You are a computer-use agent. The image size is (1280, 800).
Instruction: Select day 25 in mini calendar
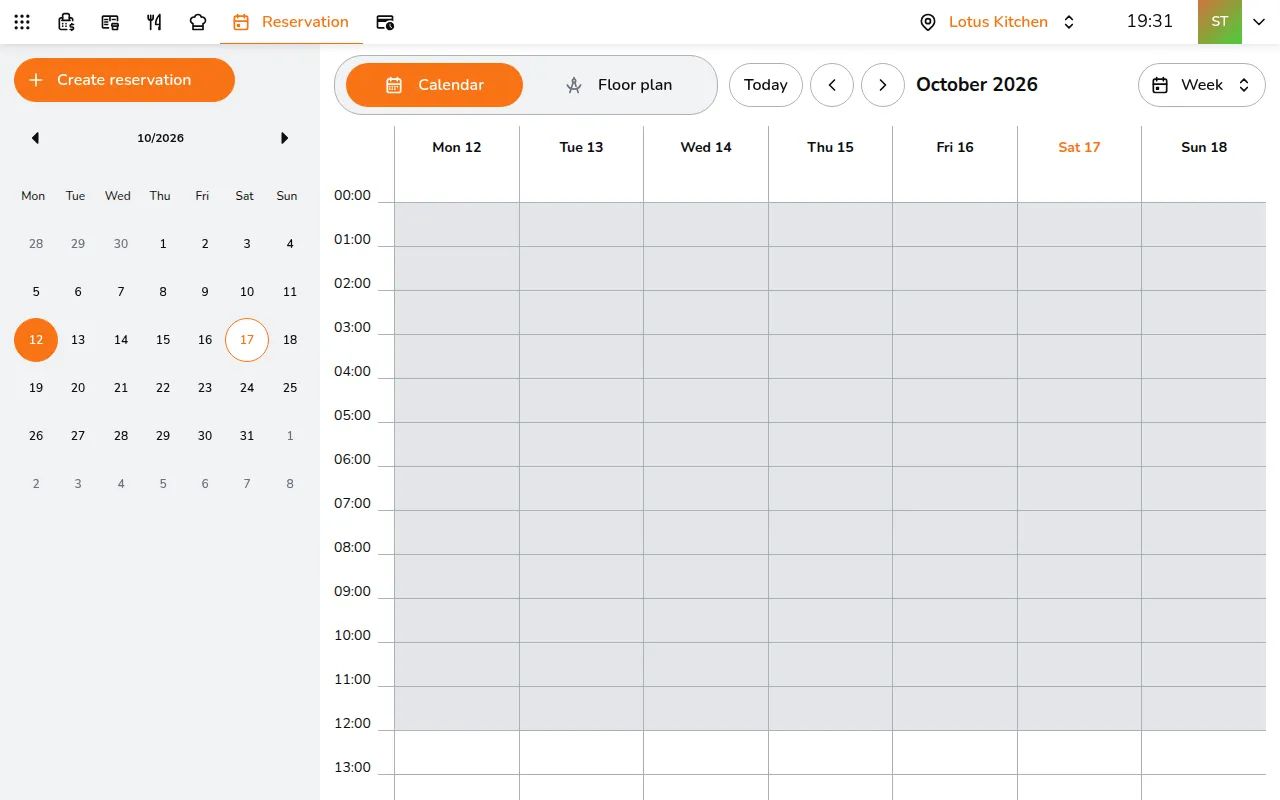(x=290, y=388)
